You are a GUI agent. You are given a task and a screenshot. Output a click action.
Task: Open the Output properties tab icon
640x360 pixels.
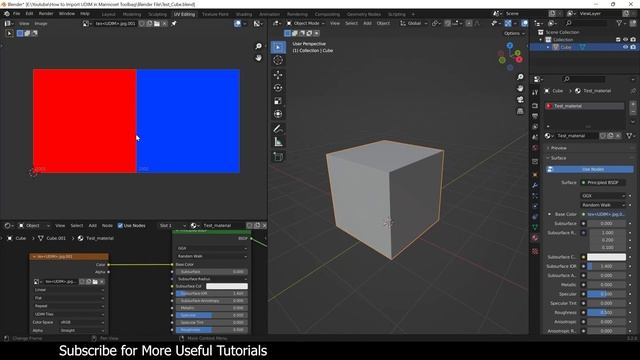coord(535,116)
